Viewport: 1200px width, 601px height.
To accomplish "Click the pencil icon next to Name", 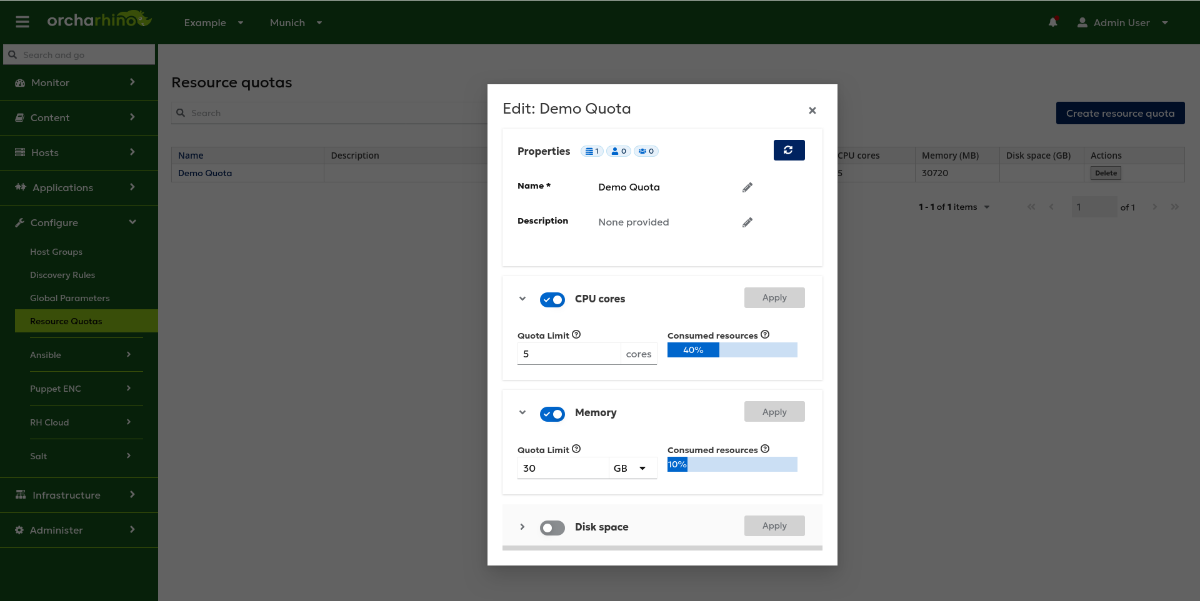I will point(747,187).
